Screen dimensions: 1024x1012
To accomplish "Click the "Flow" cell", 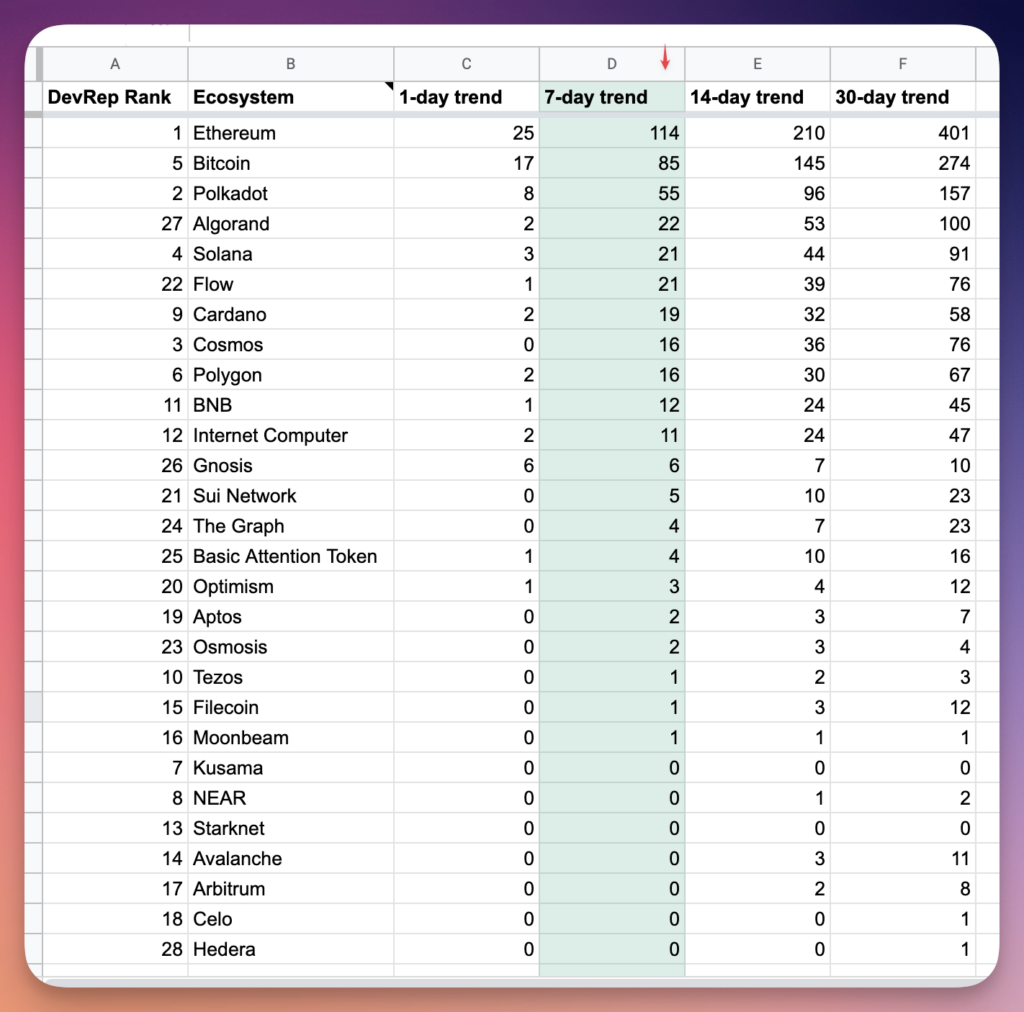I will [291, 284].
